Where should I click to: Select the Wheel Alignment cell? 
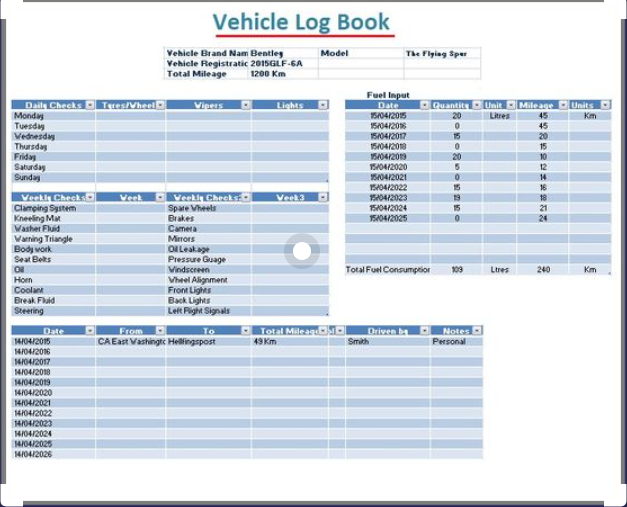tap(208, 280)
